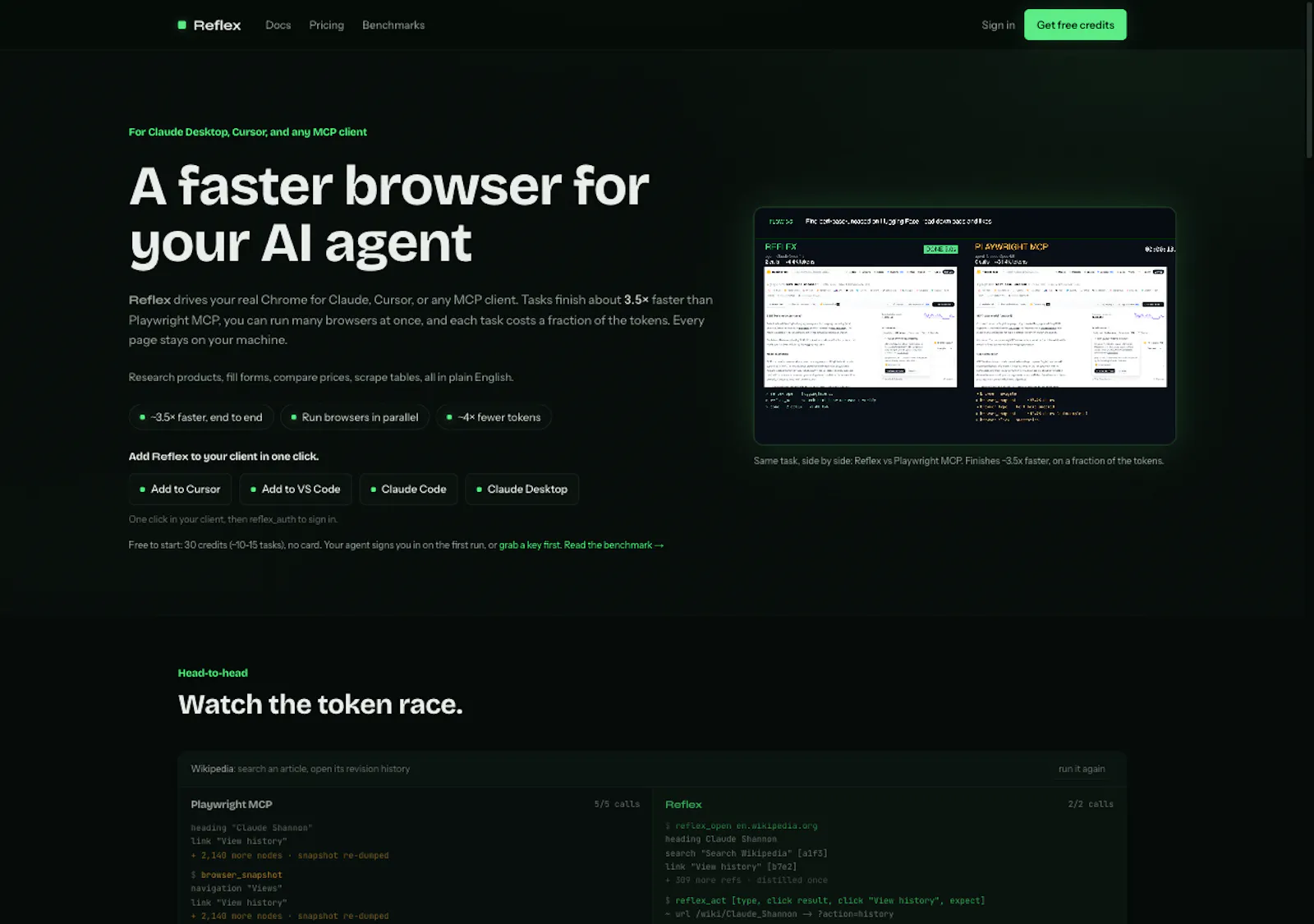
Task: Go to the Pricing page
Action: pyautogui.click(x=327, y=25)
